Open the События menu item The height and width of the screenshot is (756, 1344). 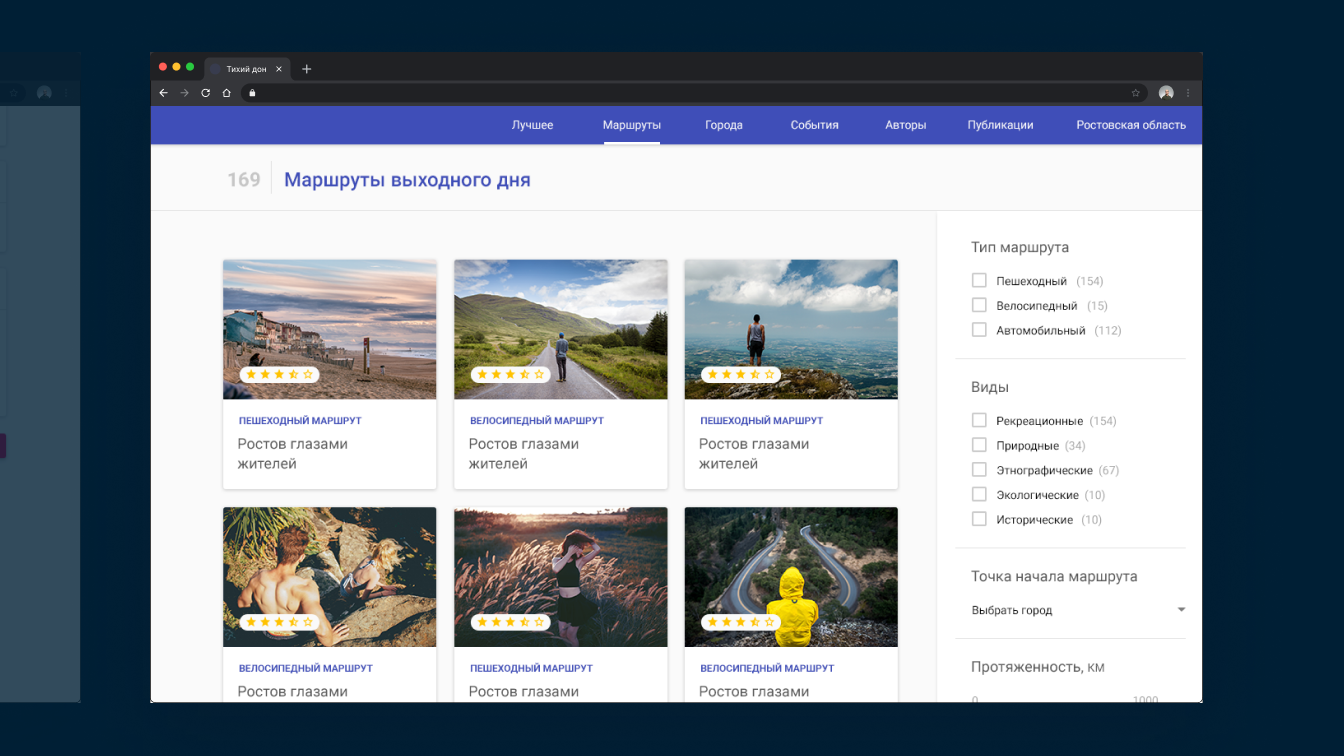[814, 125]
